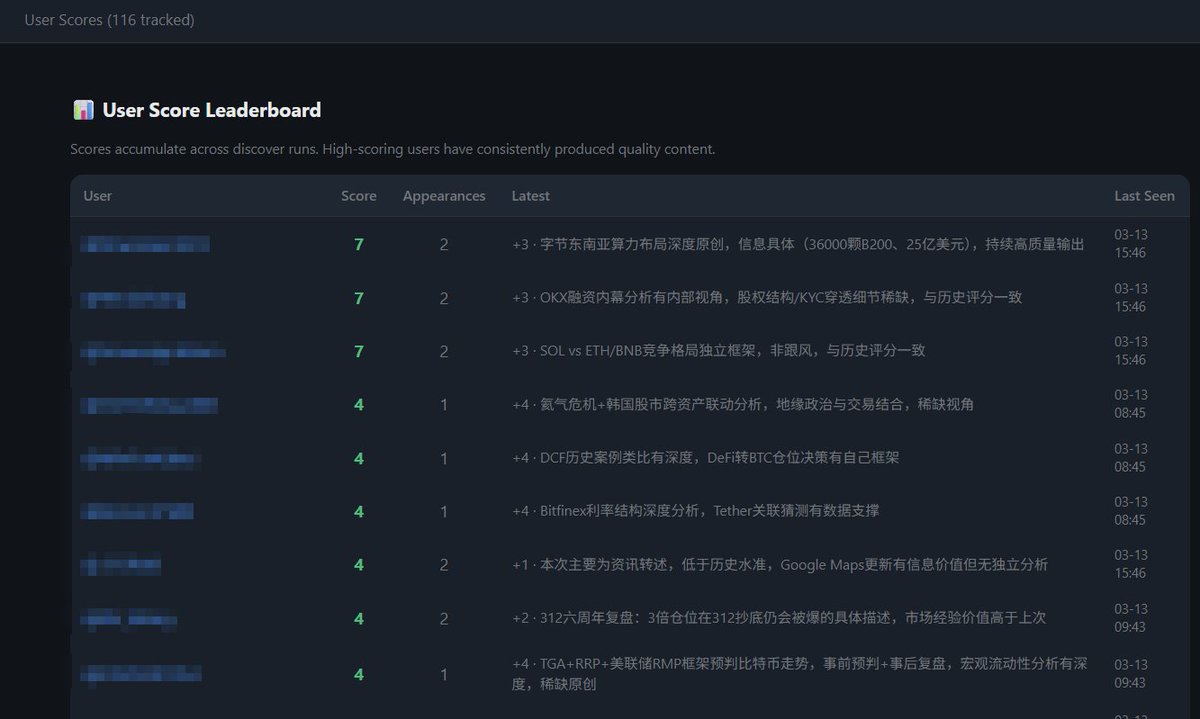The image size is (1200, 719).
Task: Click score 7 in the OKX融资内幕 row
Action: (359, 298)
